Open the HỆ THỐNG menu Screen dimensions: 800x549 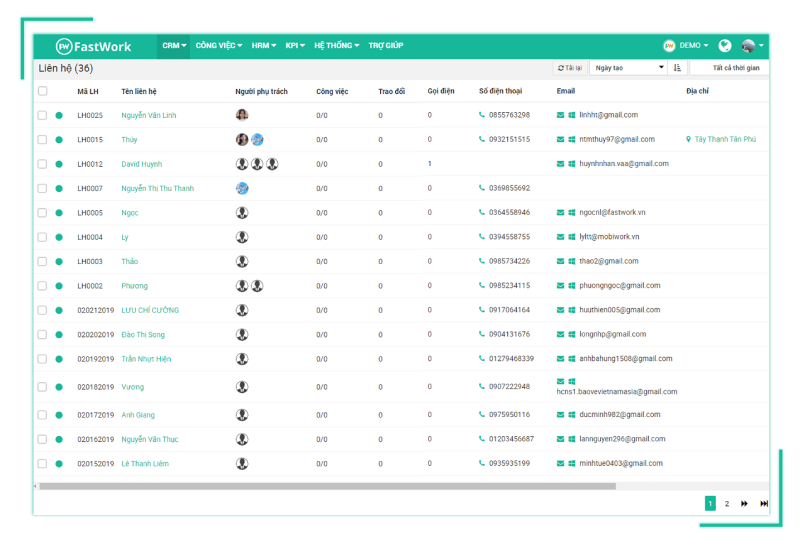[337, 45]
